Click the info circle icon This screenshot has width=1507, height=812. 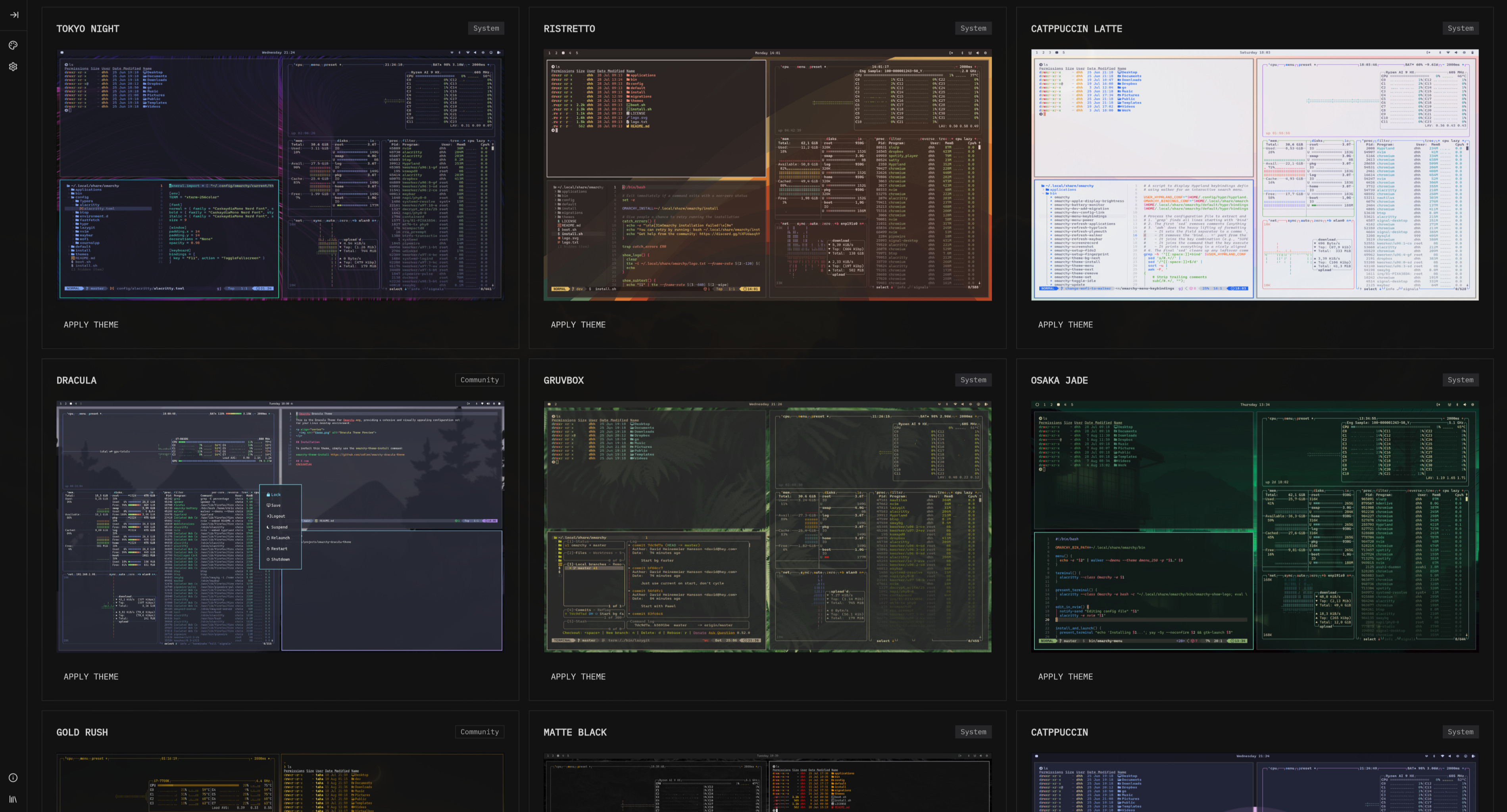[x=13, y=777]
